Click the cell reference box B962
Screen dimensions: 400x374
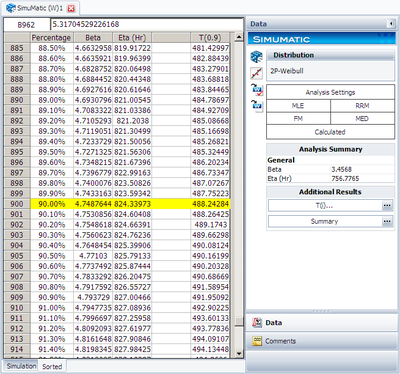coord(26,25)
